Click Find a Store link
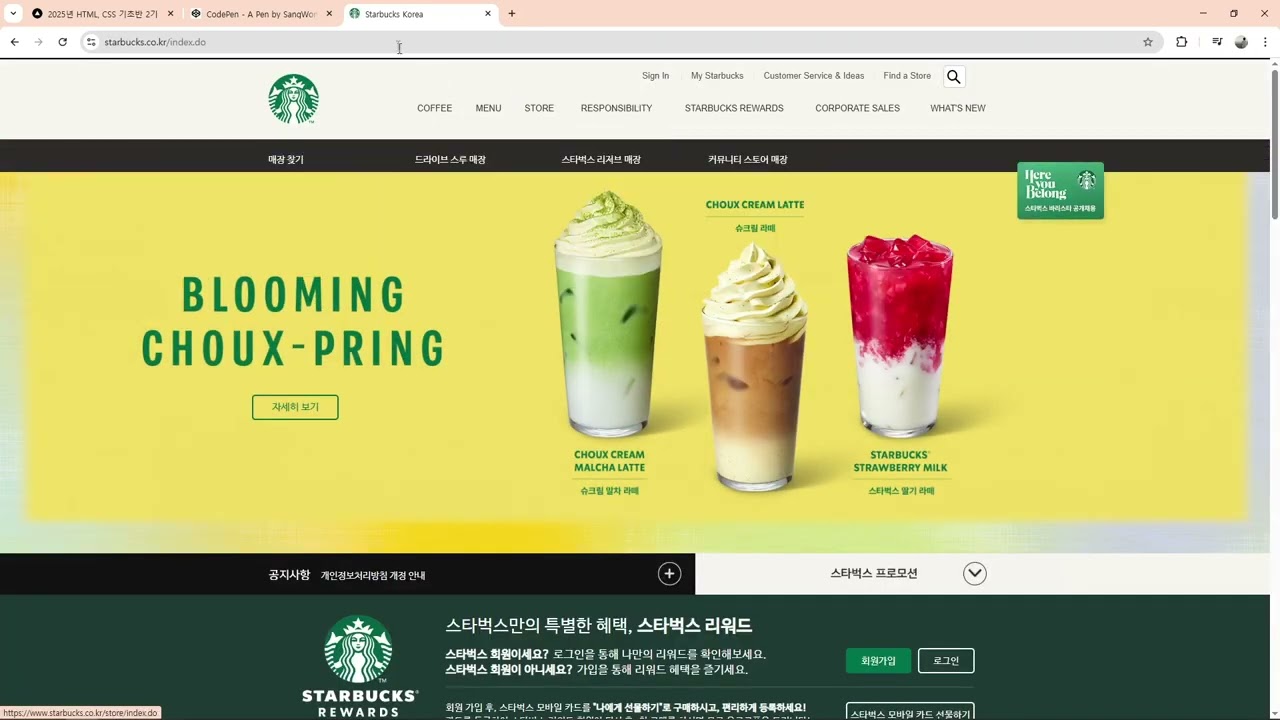The width and height of the screenshot is (1280, 720). (x=907, y=76)
